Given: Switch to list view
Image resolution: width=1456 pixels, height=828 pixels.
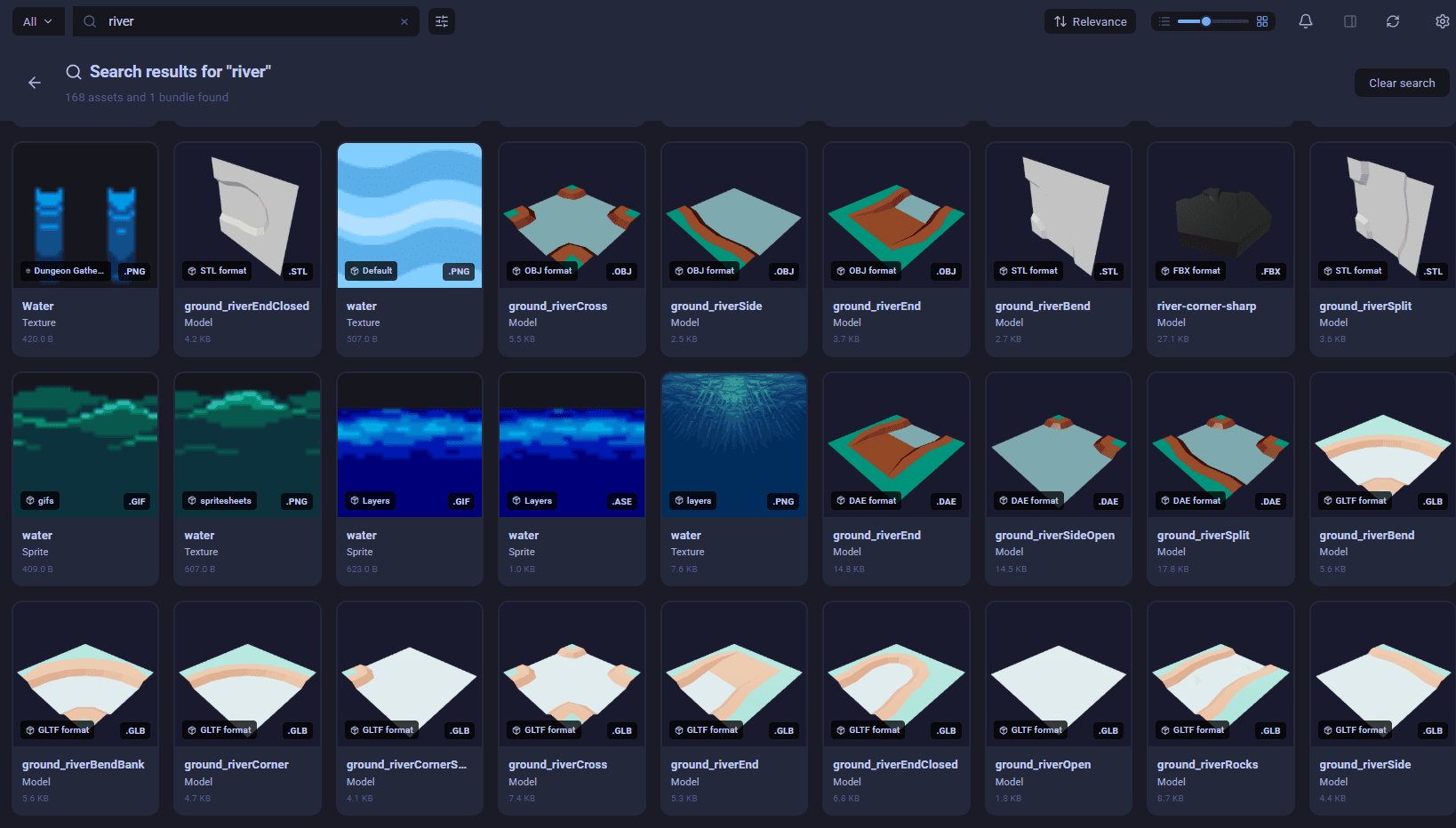Looking at the screenshot, I should [x=1164, y=21].
